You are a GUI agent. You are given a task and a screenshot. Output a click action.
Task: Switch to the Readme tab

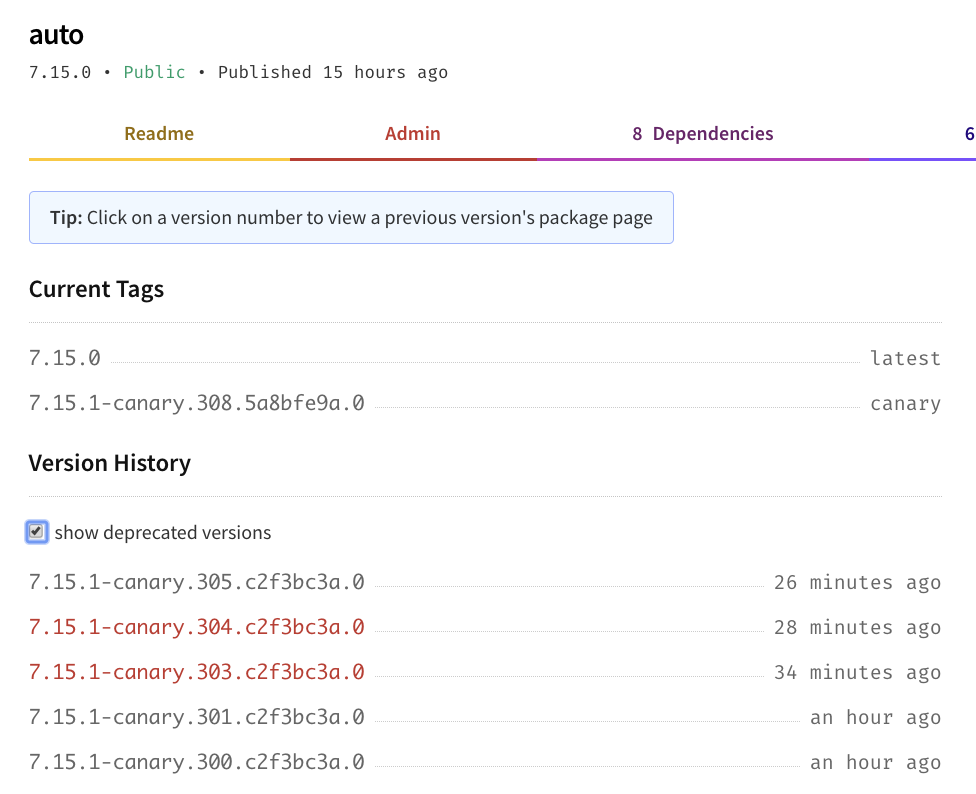(158, 133)
